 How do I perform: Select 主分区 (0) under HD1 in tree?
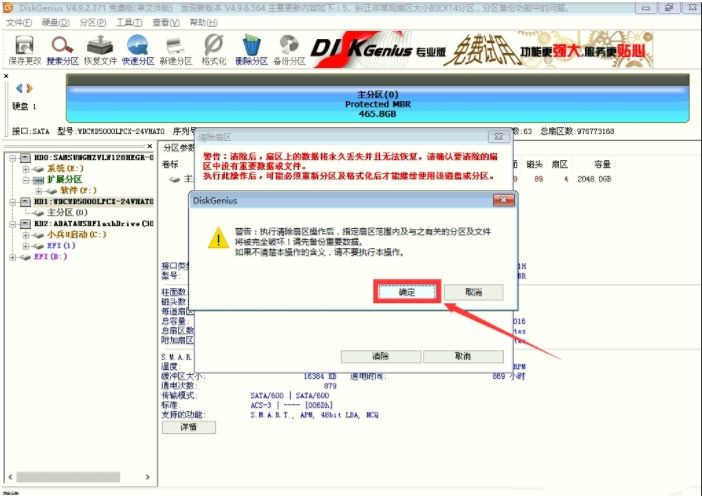tap(67, 212)
